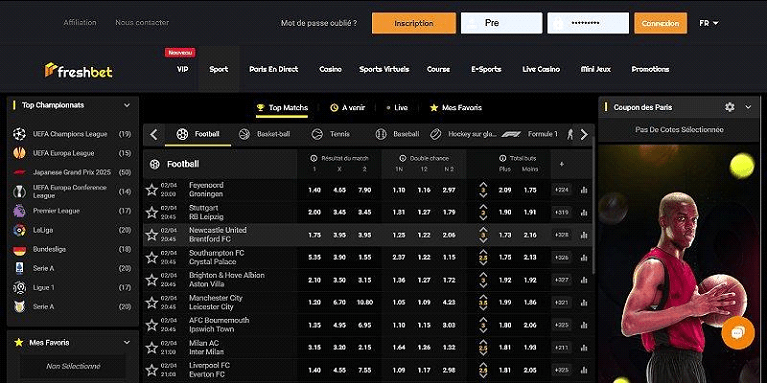Open the FR language dropdown
The width and height of the screenshot is (767, 383).
tap(709, 23)
